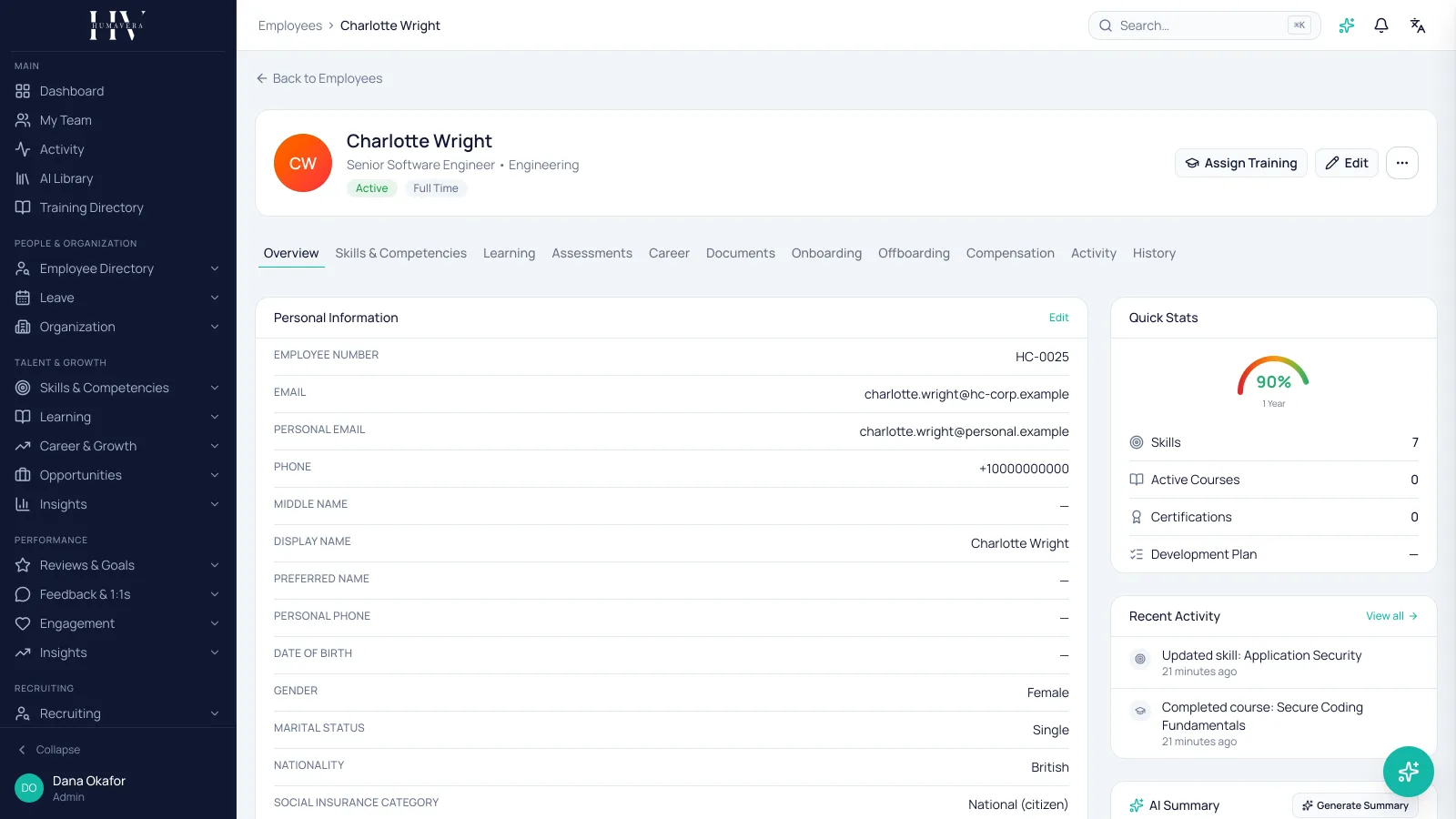Open the Assessments tab
This screenshot has width=1456, height=819.
click(591, 253)
